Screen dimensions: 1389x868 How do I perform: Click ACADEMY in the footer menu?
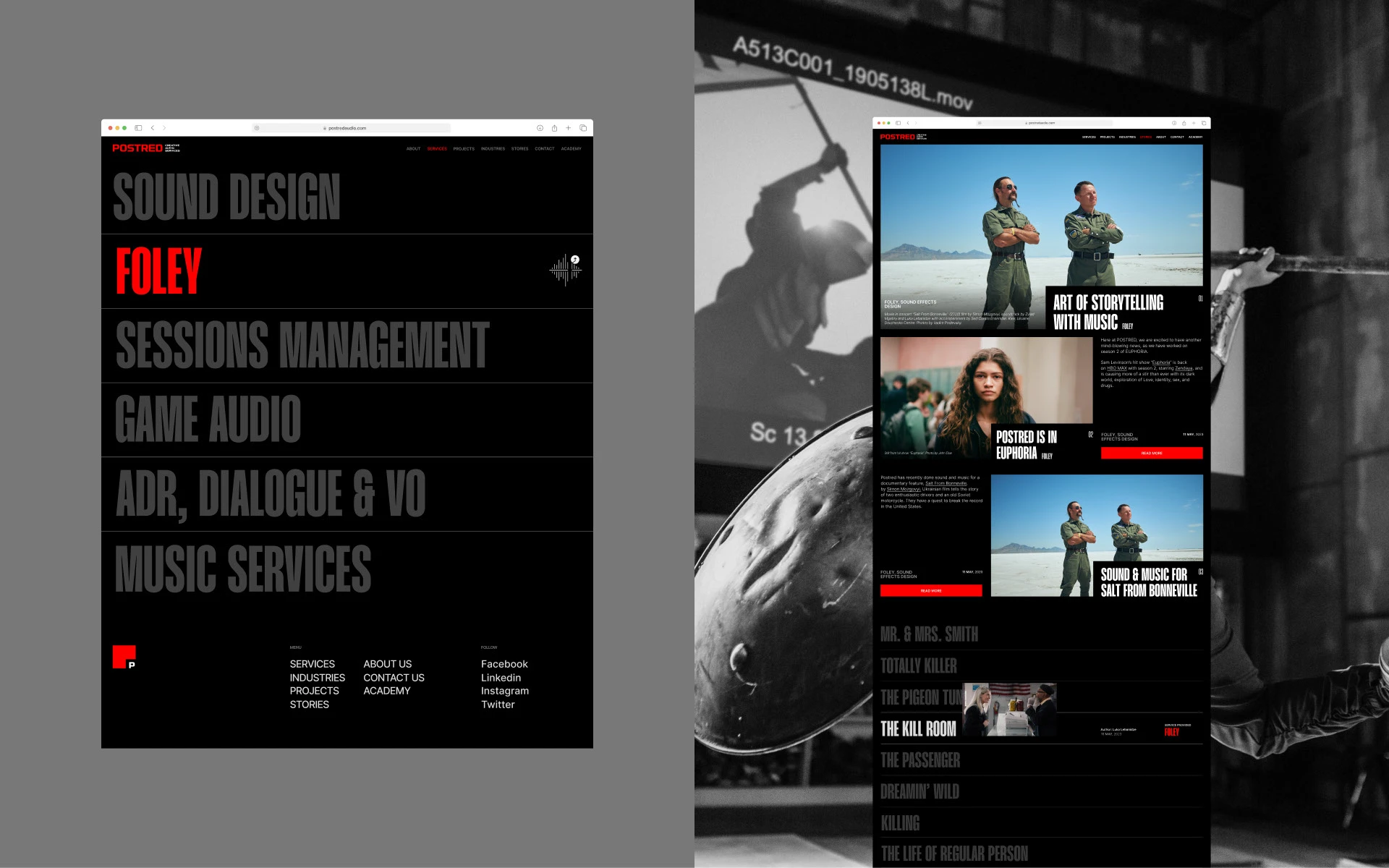pos(386,691)
